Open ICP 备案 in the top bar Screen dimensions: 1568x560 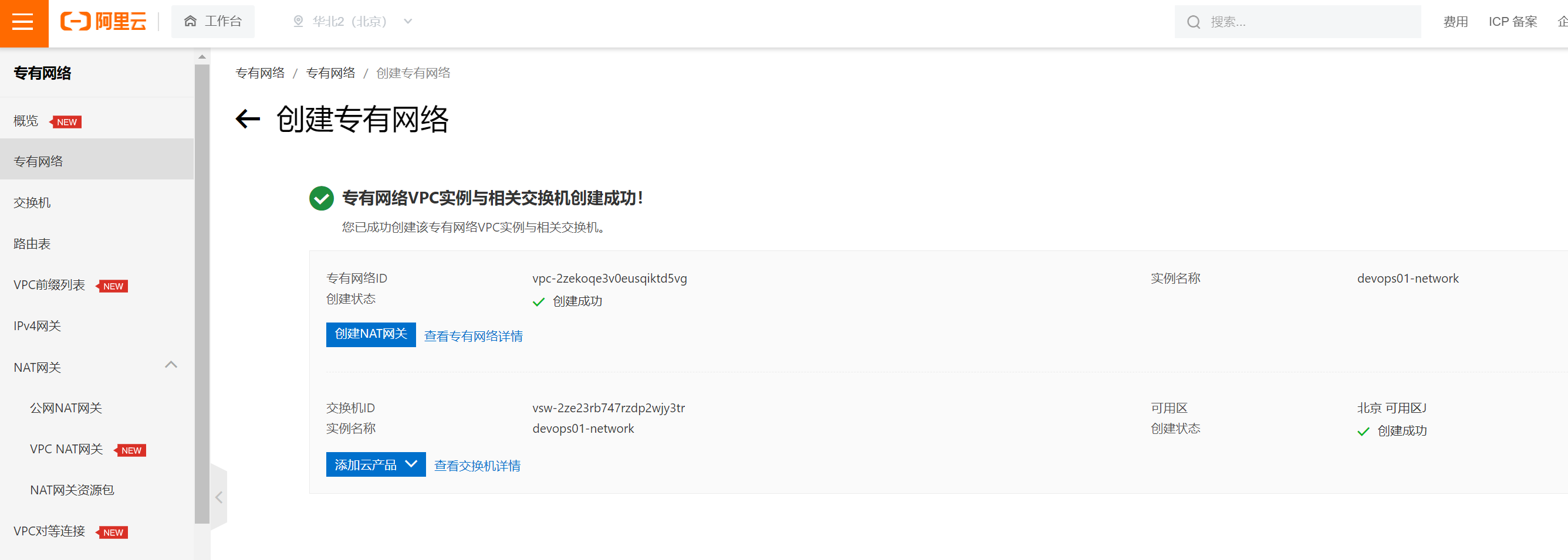click(x=1512, y=22)
